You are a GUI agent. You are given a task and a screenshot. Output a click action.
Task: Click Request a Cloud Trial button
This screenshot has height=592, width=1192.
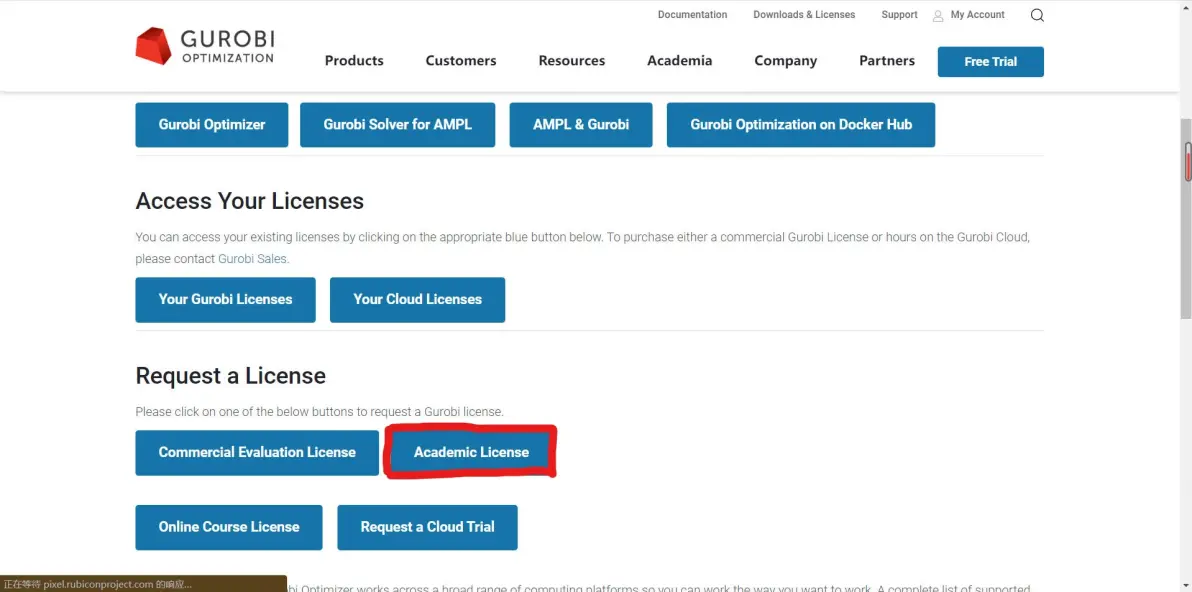click(427, 527)
